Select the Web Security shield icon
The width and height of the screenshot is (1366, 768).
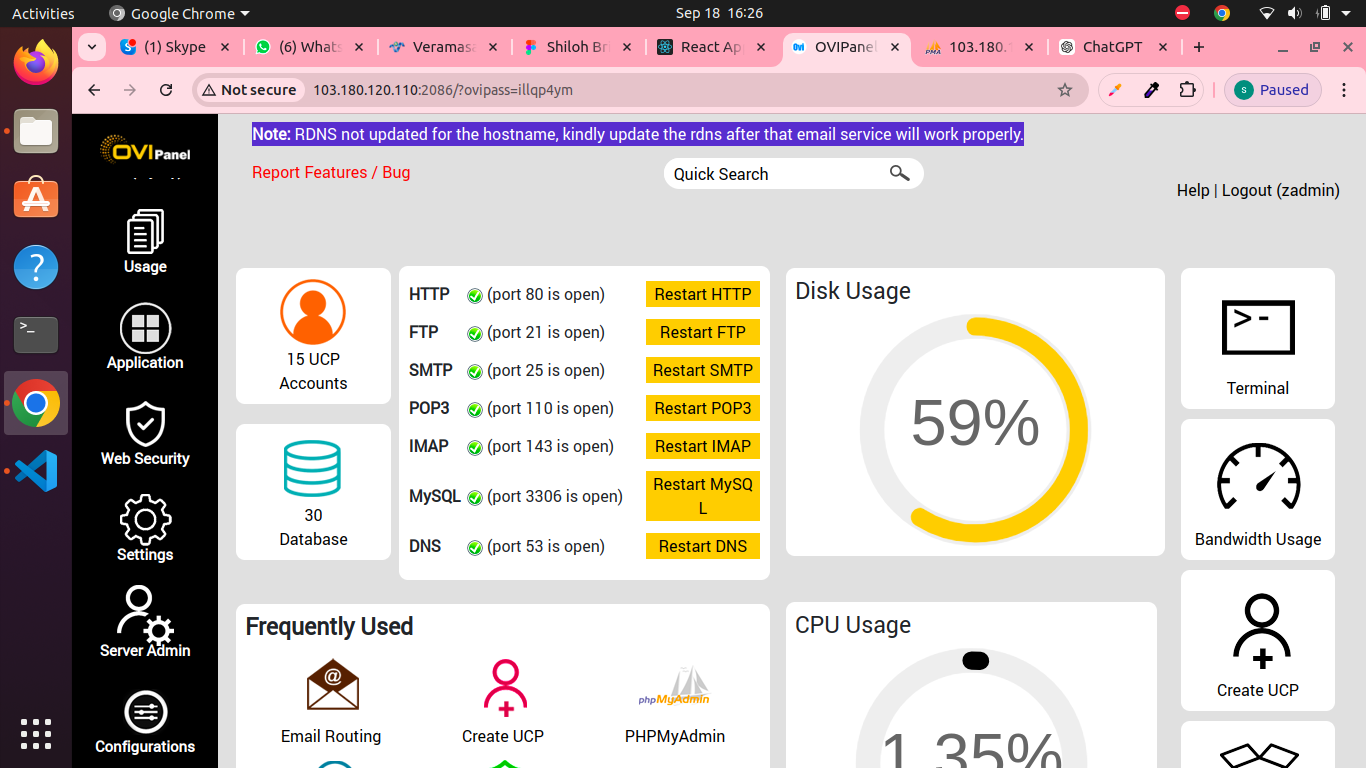click(x=145, y=425)
